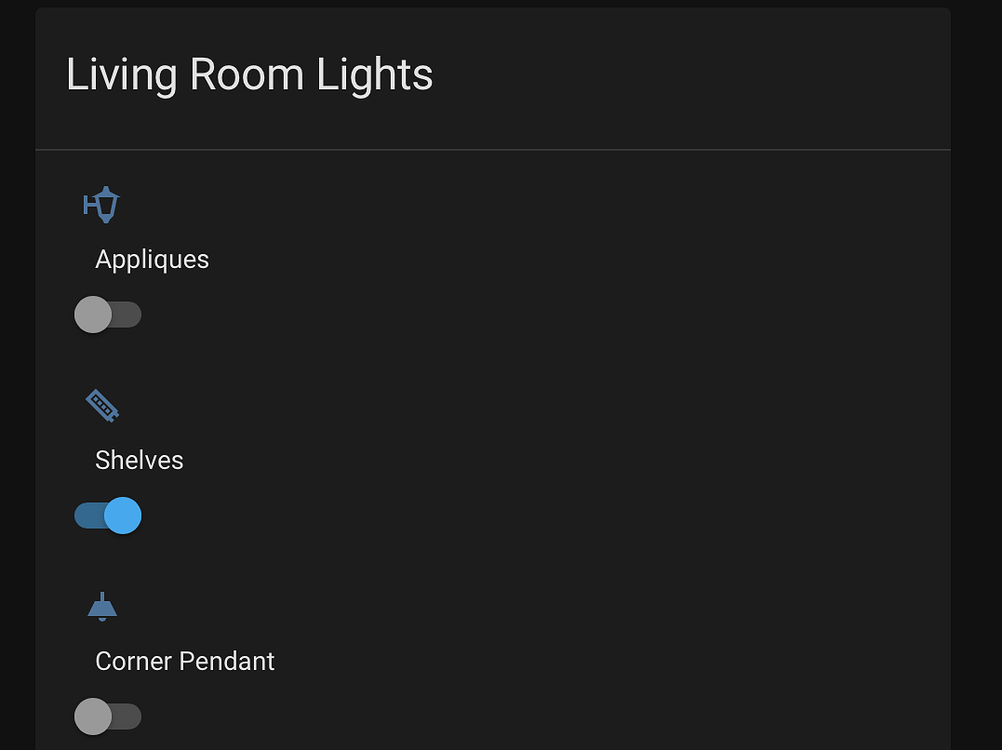Screen dimensions: 1002x750
Task: Turn off the Shelves light toggle
Action: click(108, 516)
